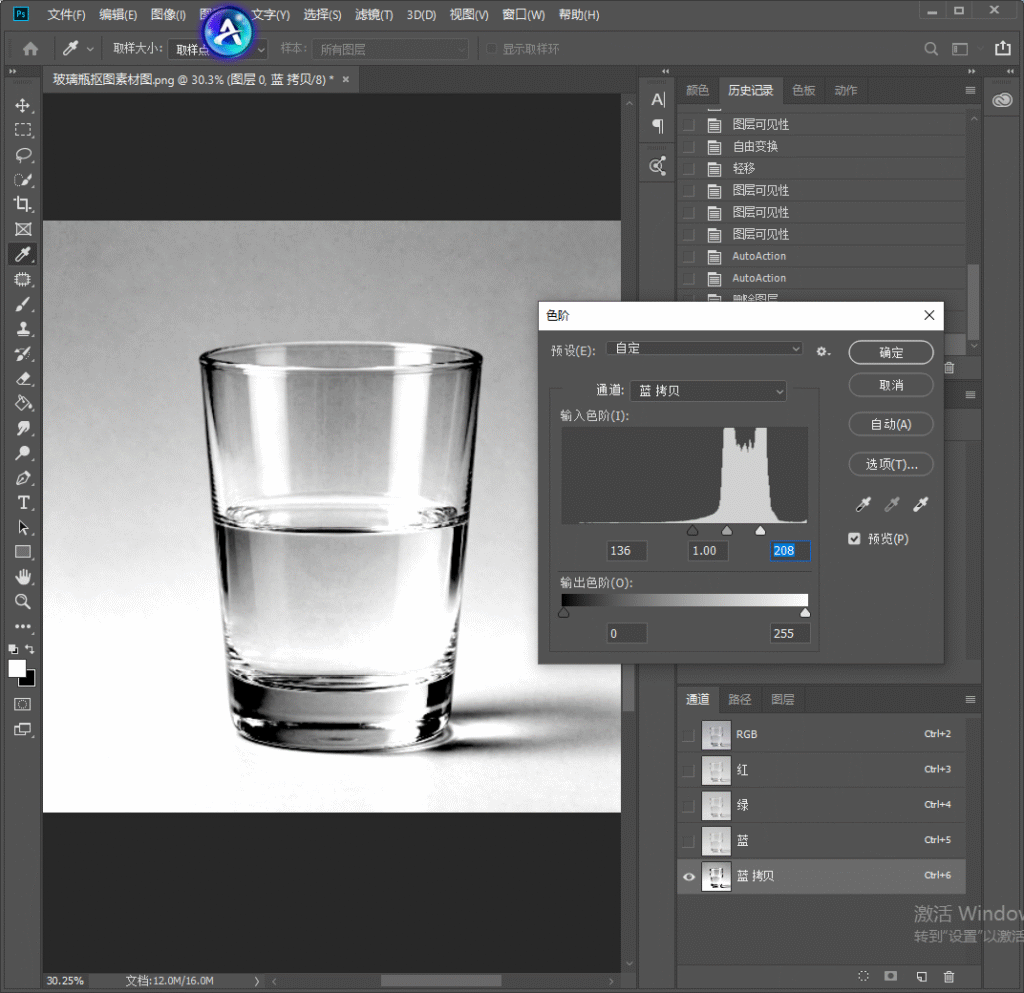Select the Clone Stamp tool
Viewport: 1024px width, 993px height.
click(x=23, y=329)
